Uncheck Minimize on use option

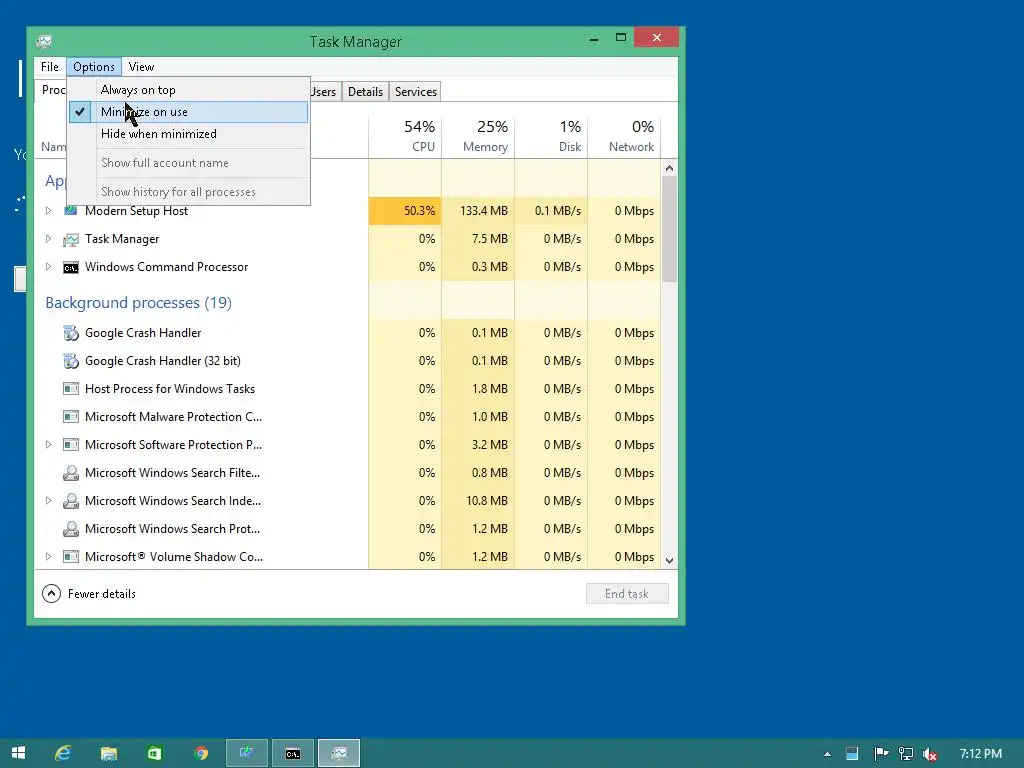(x=188, y=112)
